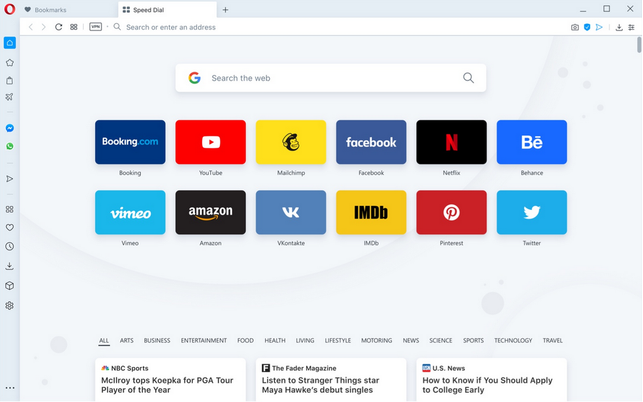The width and height of the screenshot is (643, 402).
Task: Select the FOOD news category
Action: coord(245,340)
